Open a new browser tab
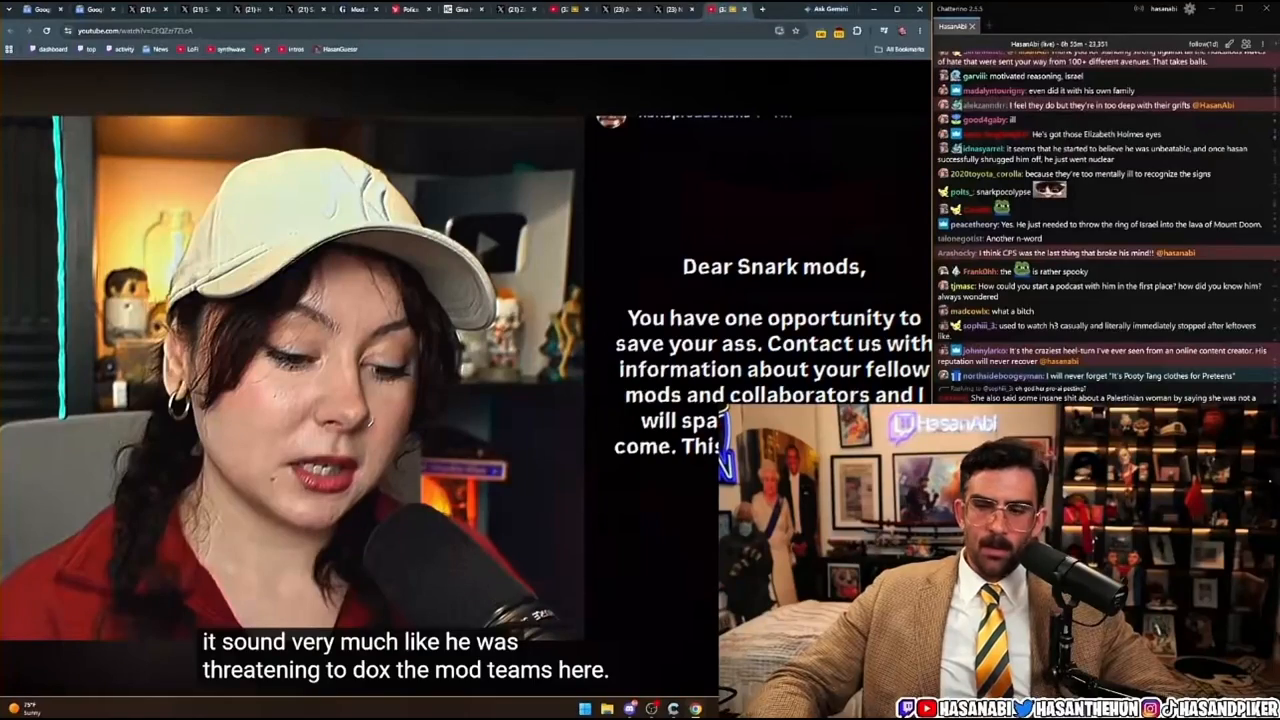The image size is (1280, 720). coord(762,9)
